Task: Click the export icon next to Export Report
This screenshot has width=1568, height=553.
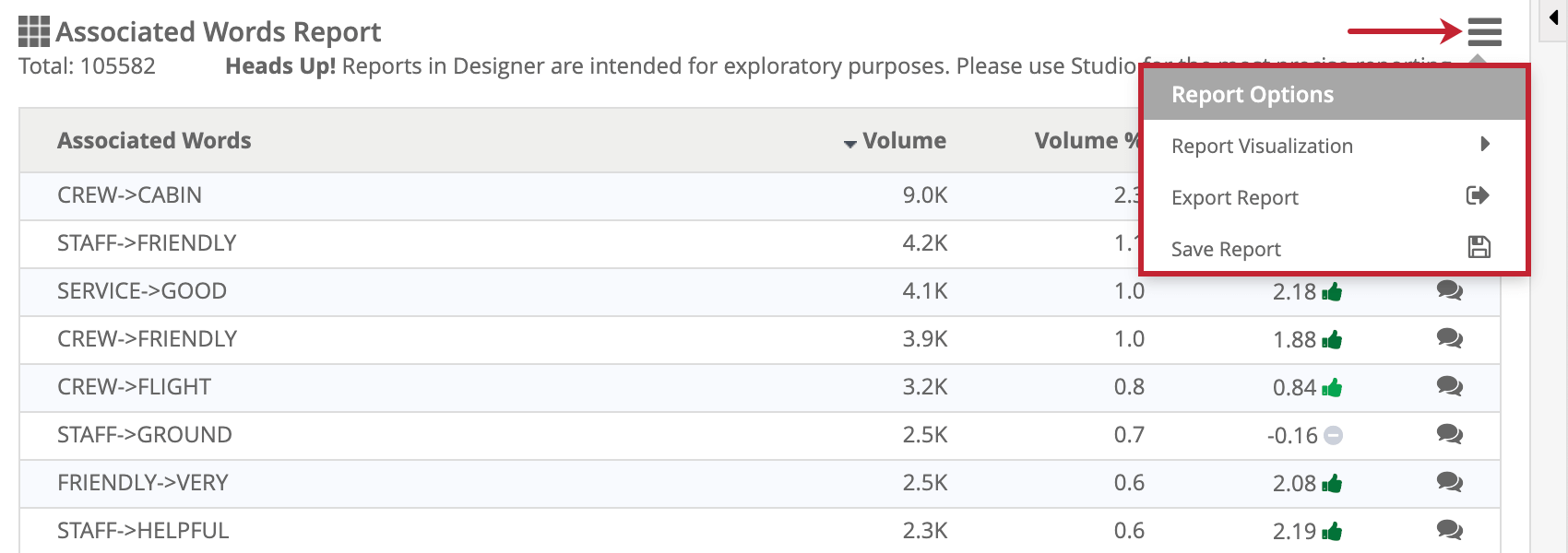Action: point(1478,195)
